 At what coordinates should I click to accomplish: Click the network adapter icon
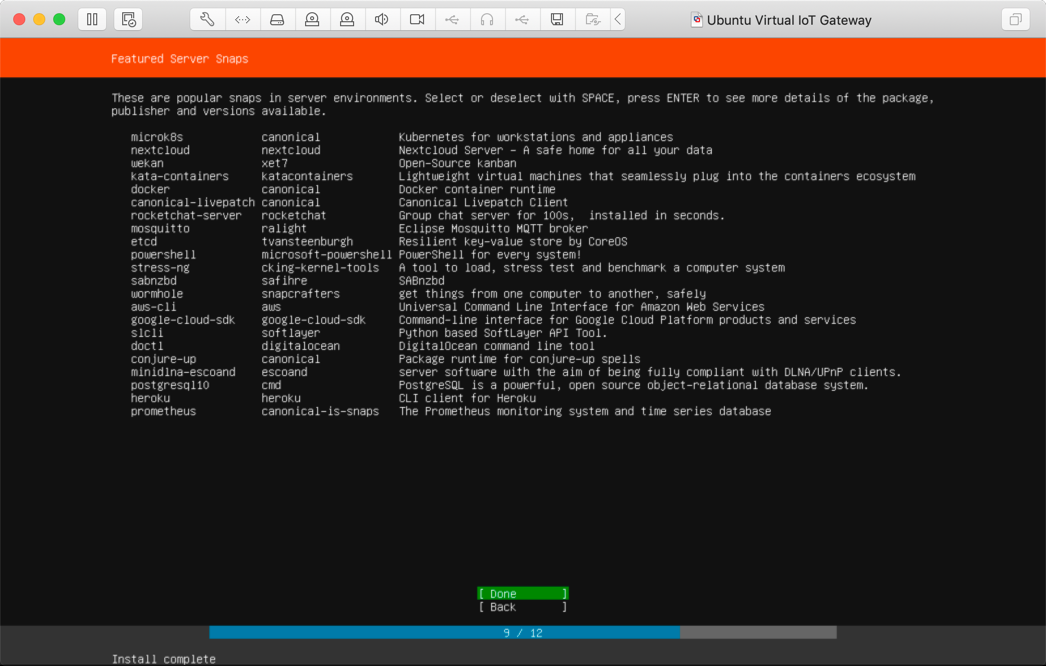coord(242,19)
